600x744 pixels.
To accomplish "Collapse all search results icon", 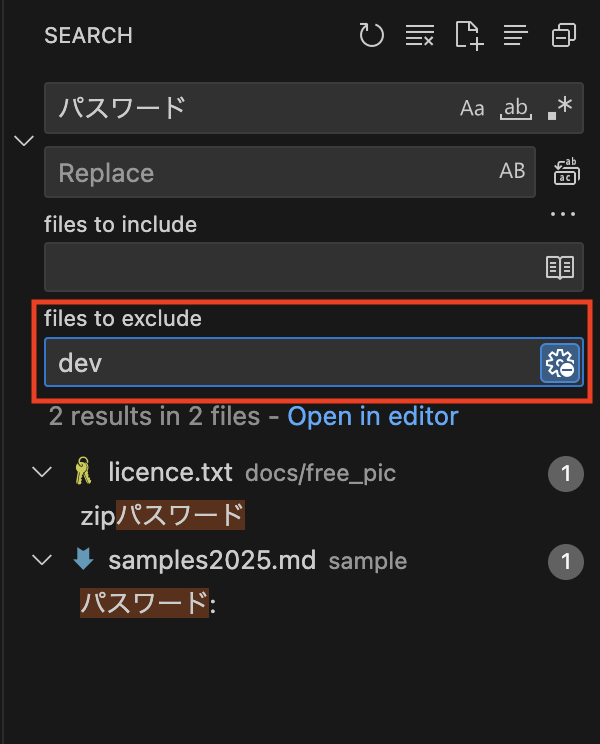I will [564, 35].
